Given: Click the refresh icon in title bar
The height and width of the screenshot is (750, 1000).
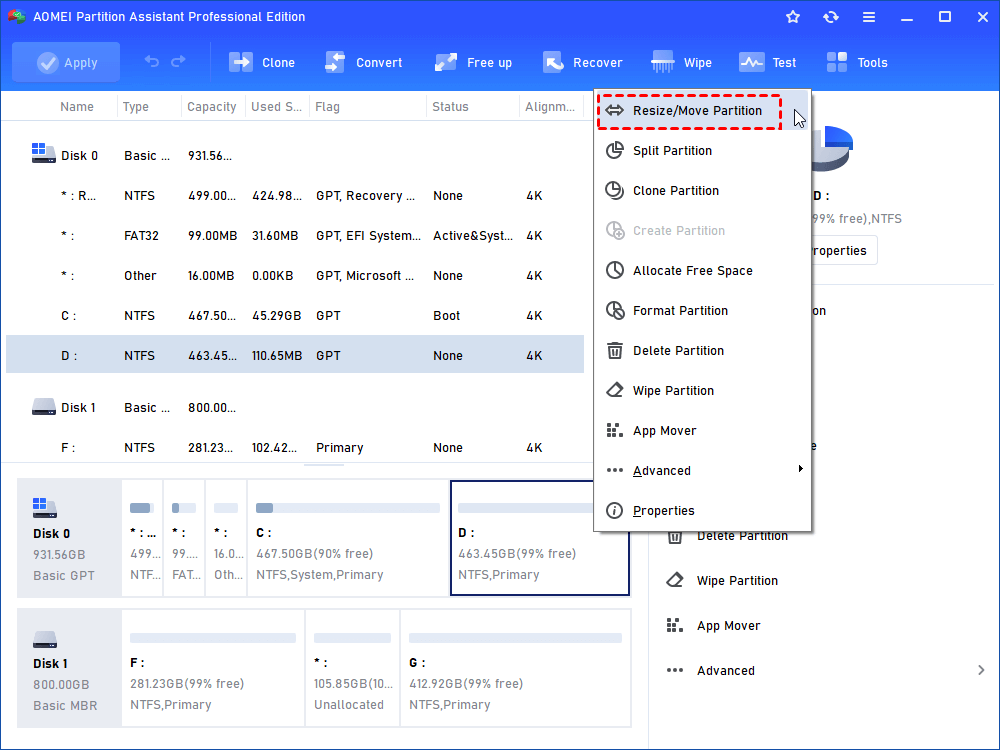Looking at the screenshot, I should pos(830,17).
